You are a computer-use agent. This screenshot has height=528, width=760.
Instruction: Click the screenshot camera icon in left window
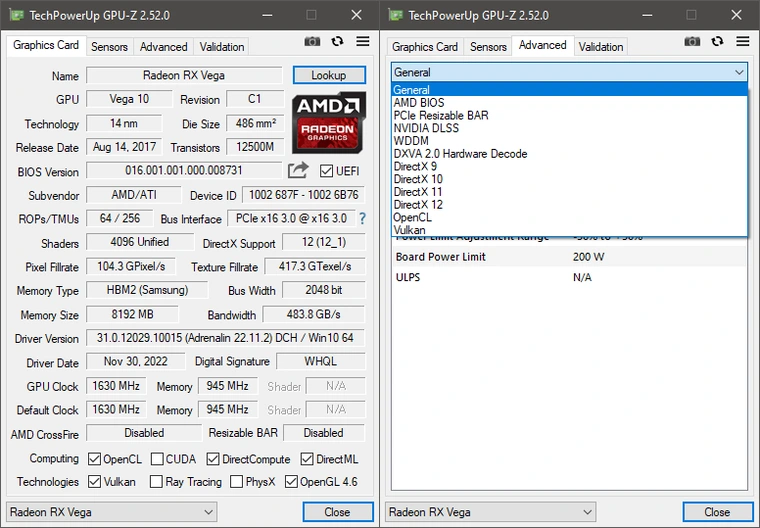pos(312,42)
